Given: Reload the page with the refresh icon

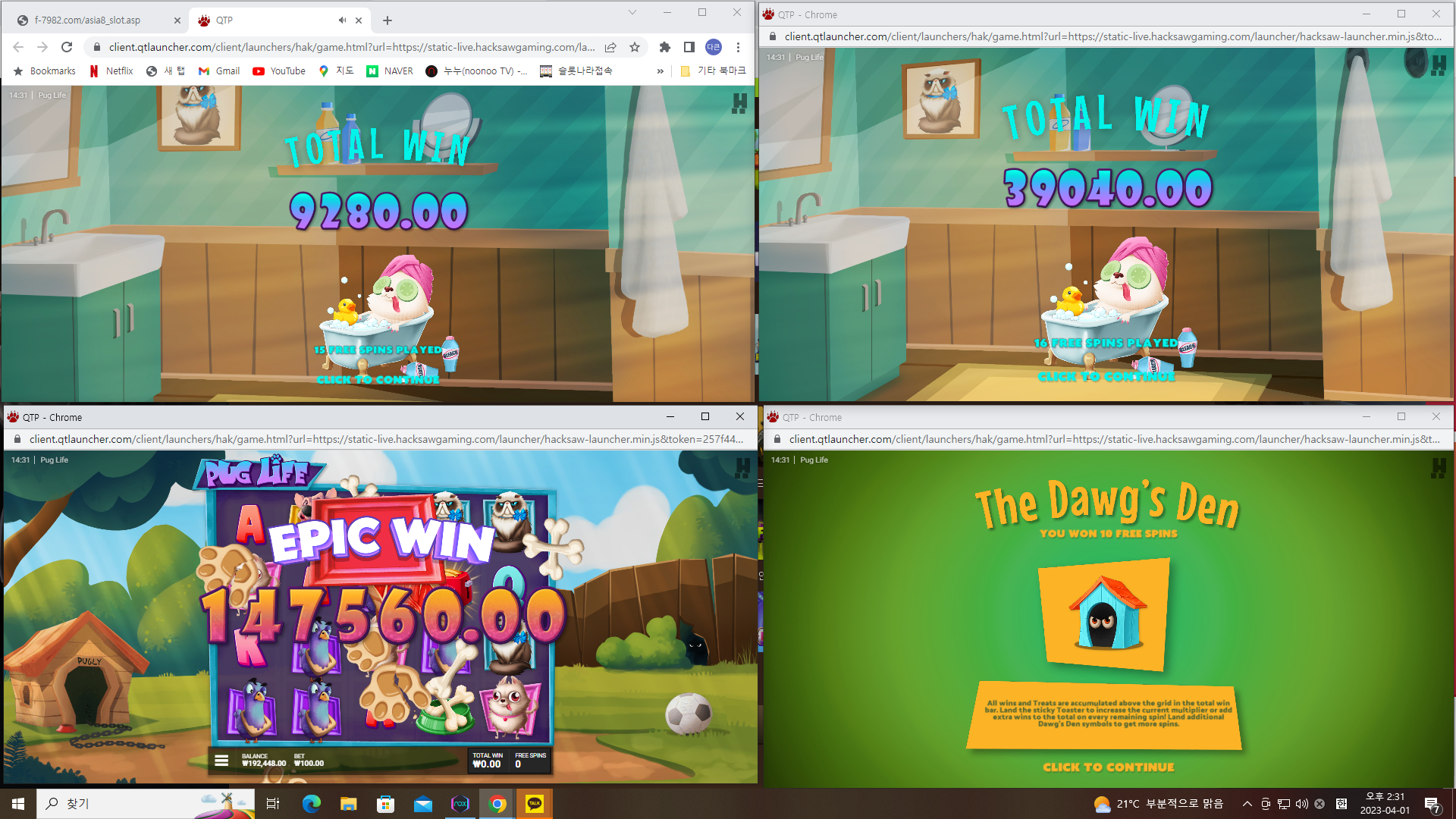Looking at the screenshot, I should pyautogui.click(x=67, y=47).
